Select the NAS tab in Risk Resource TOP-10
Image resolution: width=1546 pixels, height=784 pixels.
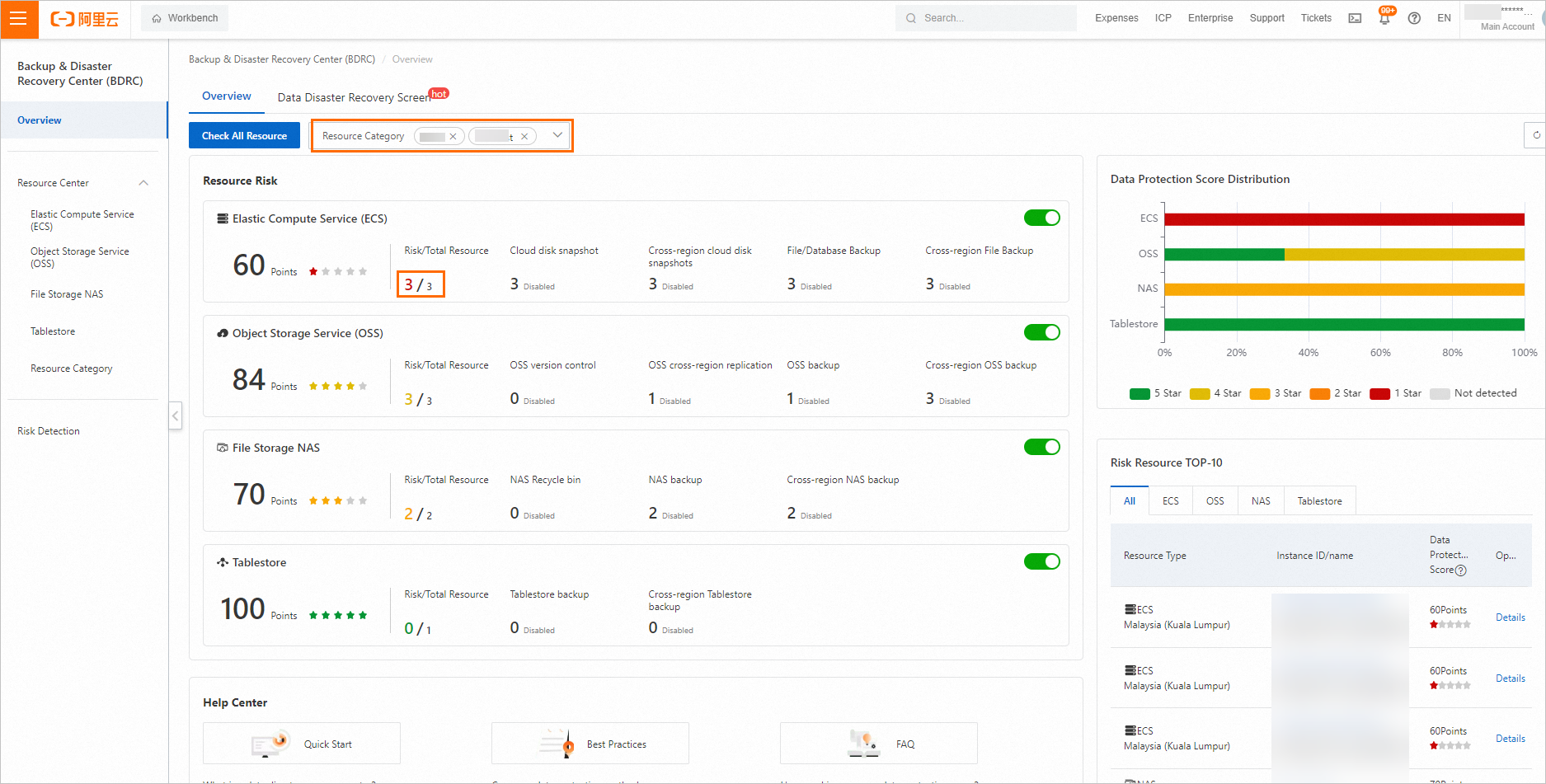click(1261, 501)
